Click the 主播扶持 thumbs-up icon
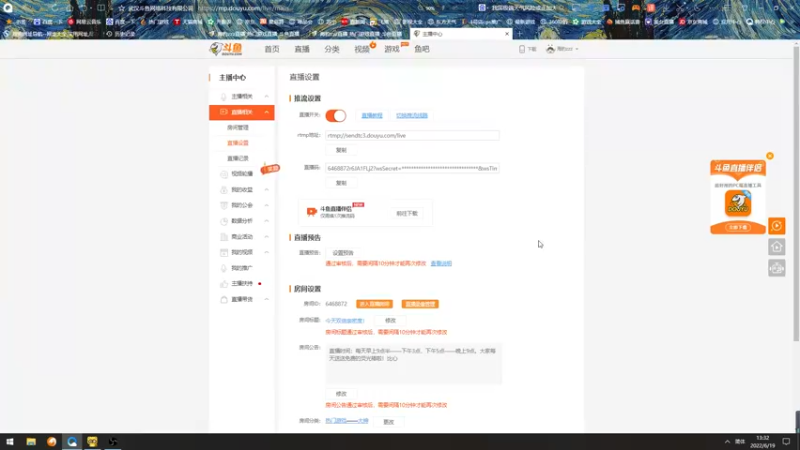This screenshot has width=800, height=450. (223, 284)
